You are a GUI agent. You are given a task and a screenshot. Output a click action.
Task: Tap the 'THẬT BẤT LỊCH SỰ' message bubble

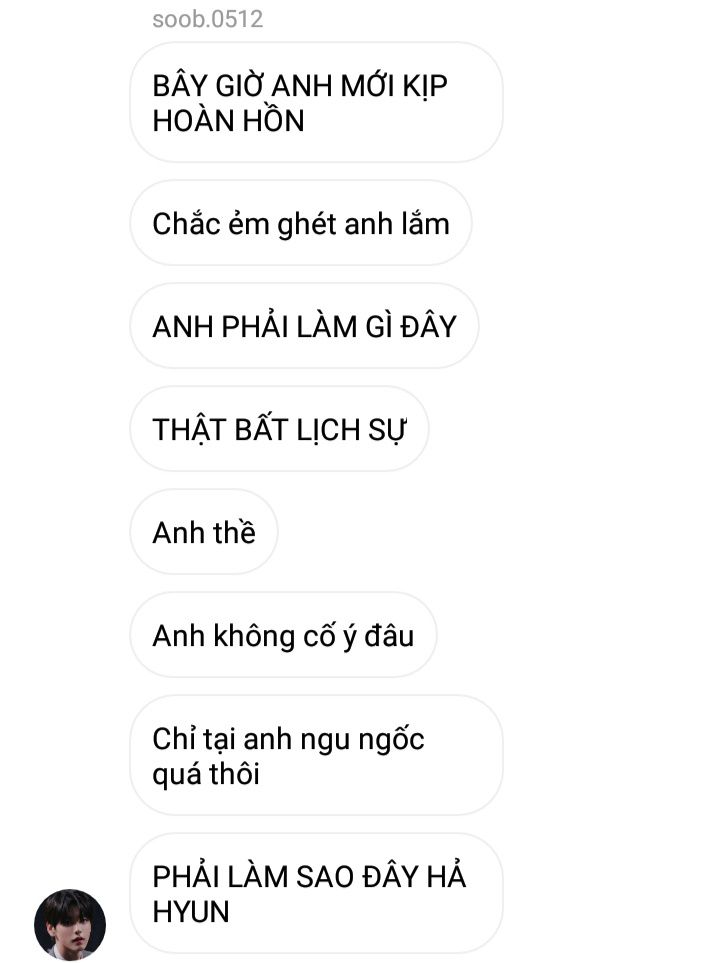click(x=280, y=429)
